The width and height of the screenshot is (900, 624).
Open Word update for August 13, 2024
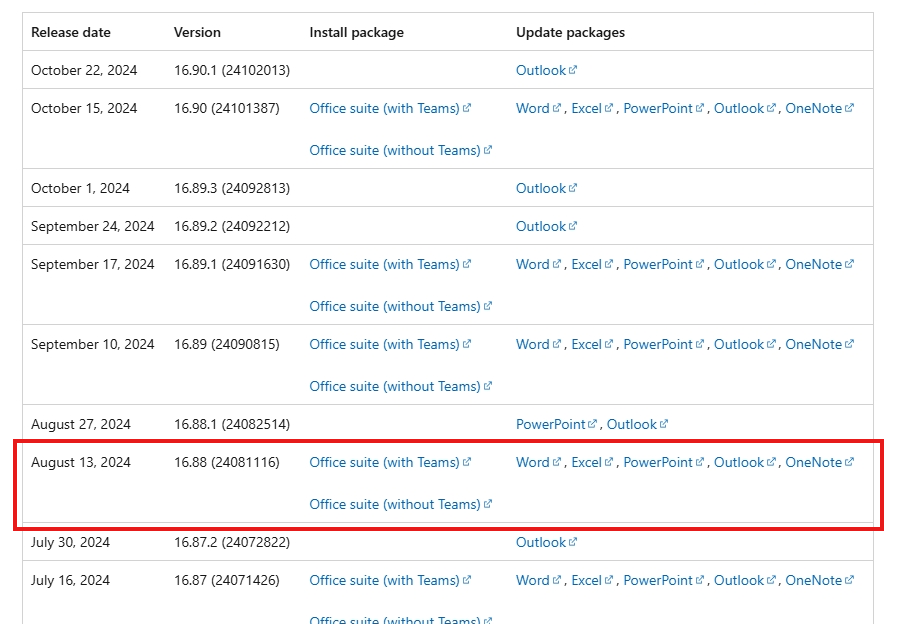click(x=538, y=462)
